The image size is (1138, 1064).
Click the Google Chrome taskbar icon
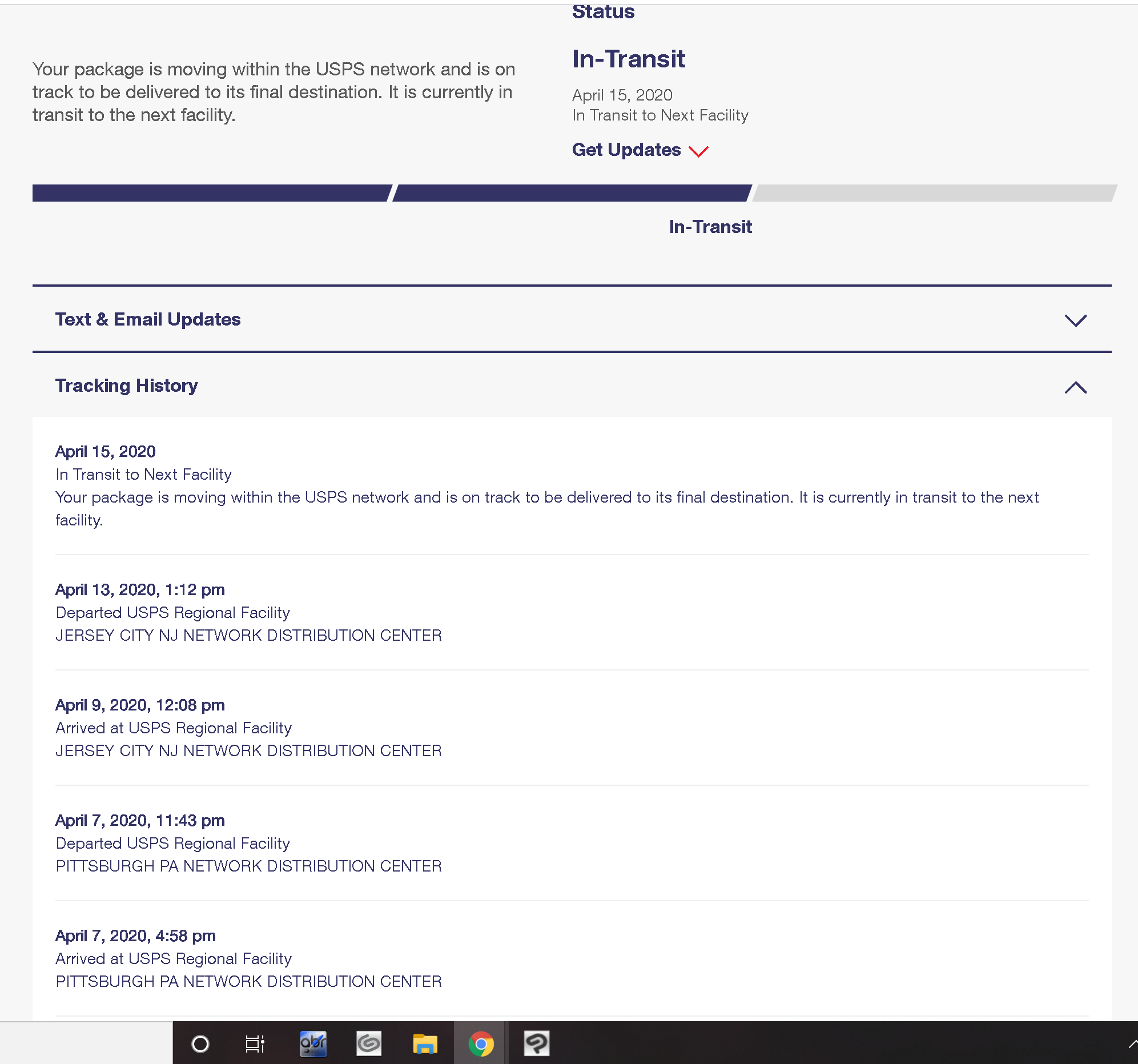coord(481,1044)
